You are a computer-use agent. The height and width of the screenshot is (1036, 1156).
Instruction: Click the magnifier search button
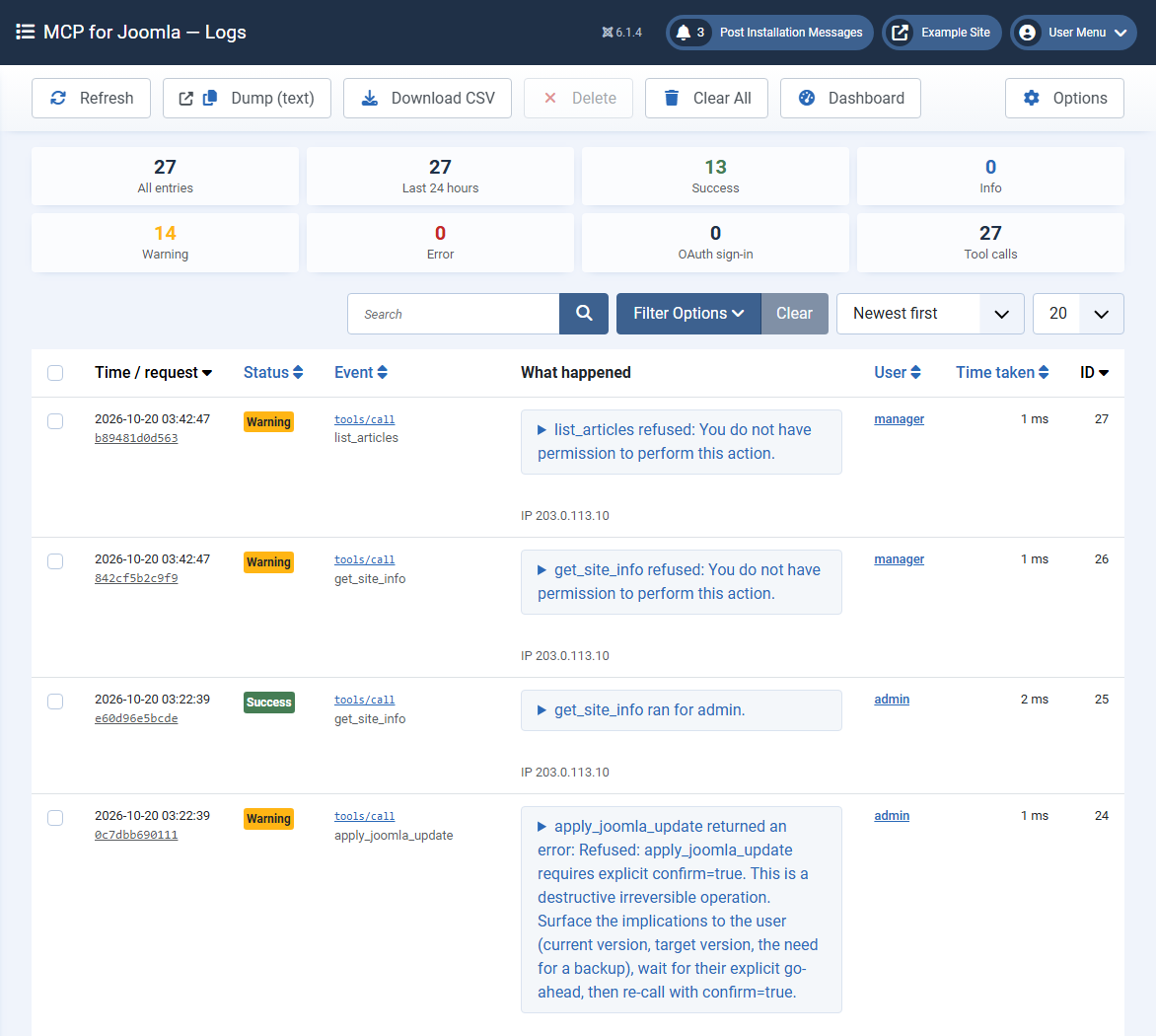(x=584, y=314)
